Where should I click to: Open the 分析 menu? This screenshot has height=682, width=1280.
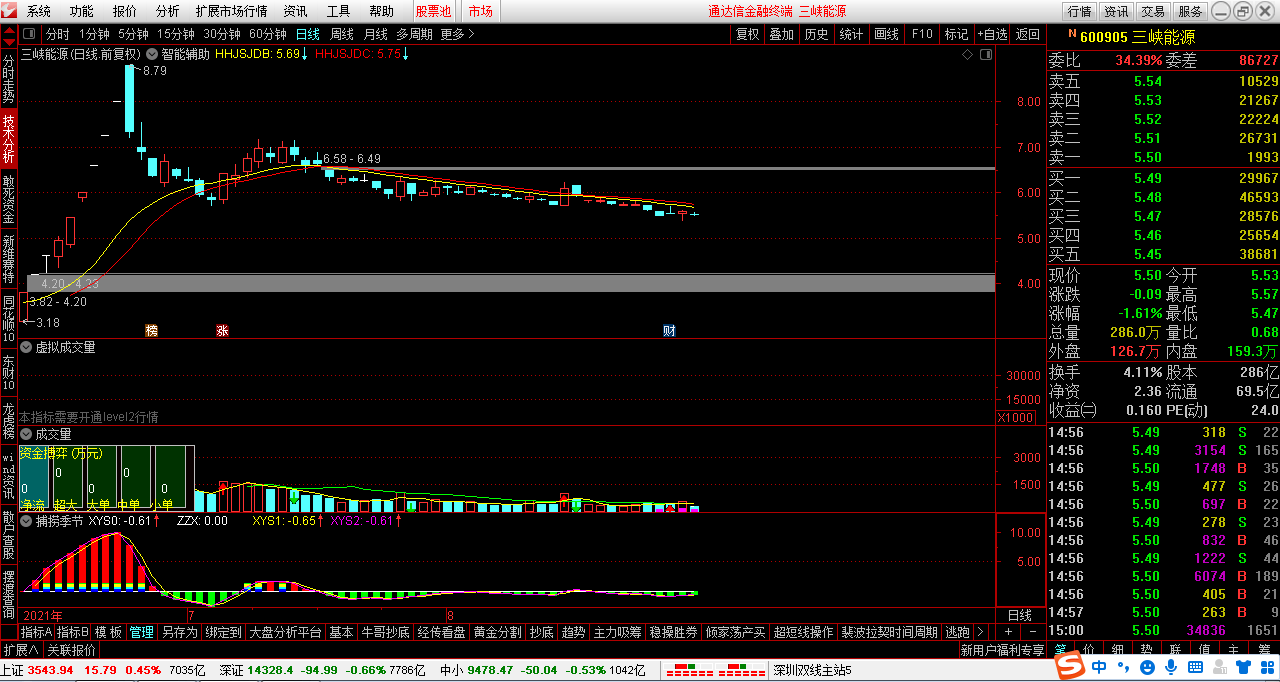(x=168, y=11)
